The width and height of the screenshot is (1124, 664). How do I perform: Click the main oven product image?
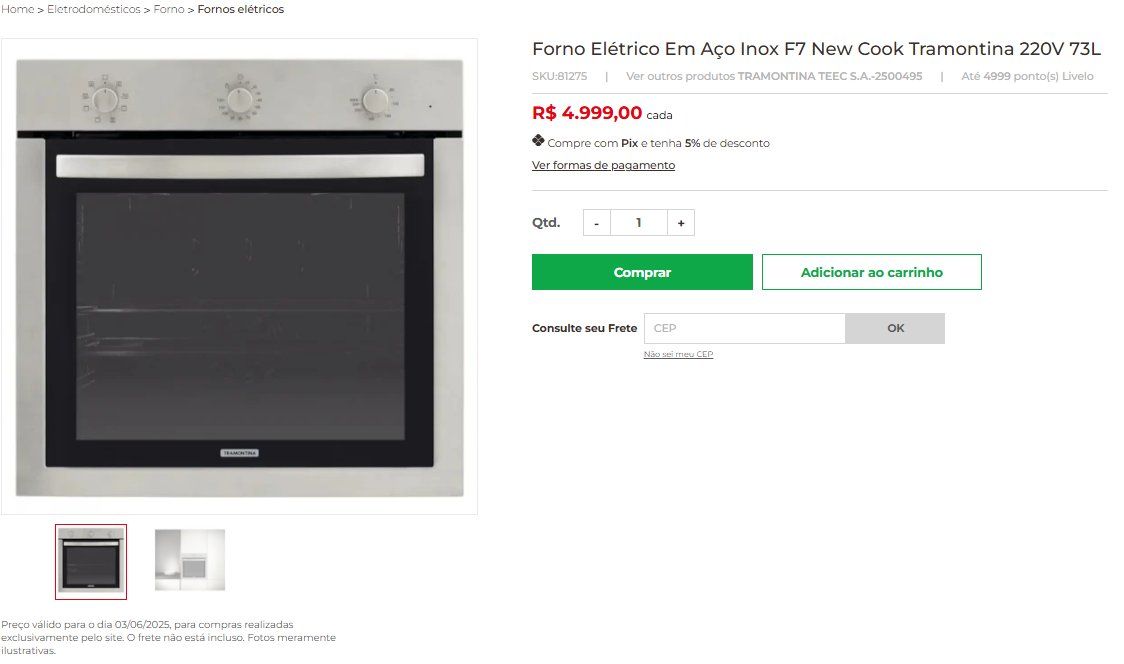239,277
